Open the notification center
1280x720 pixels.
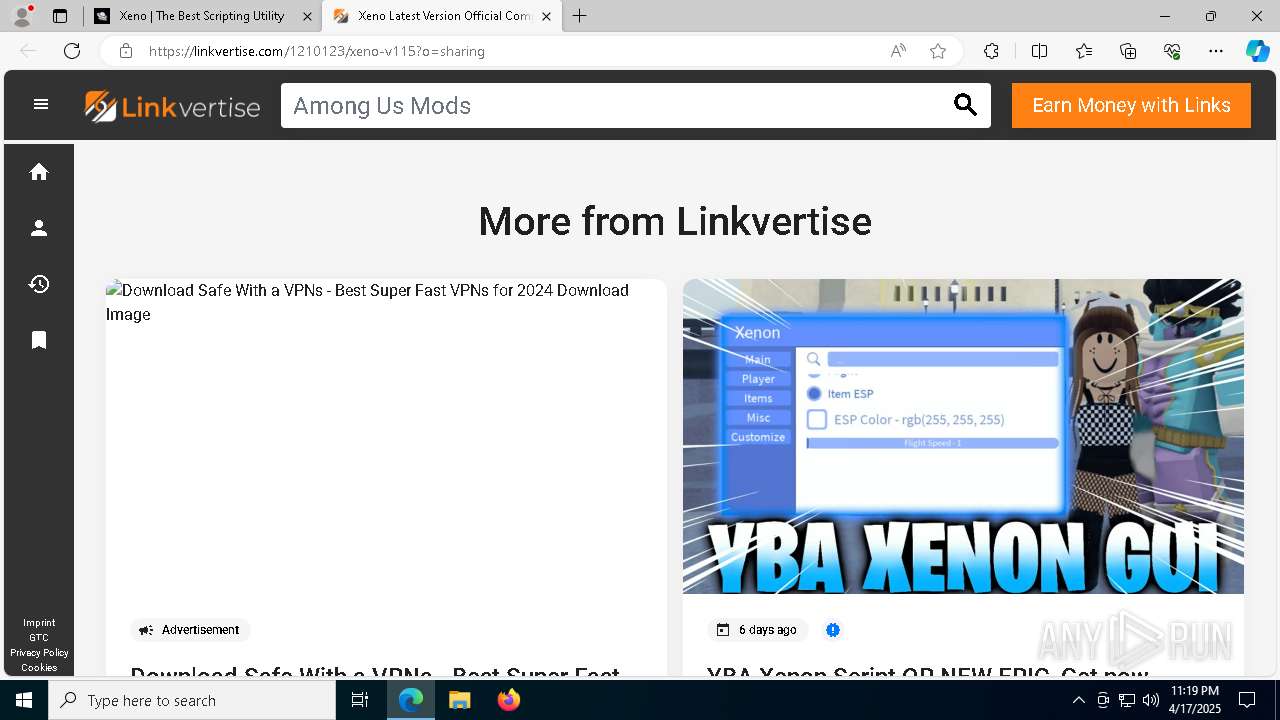(1247, 700)
